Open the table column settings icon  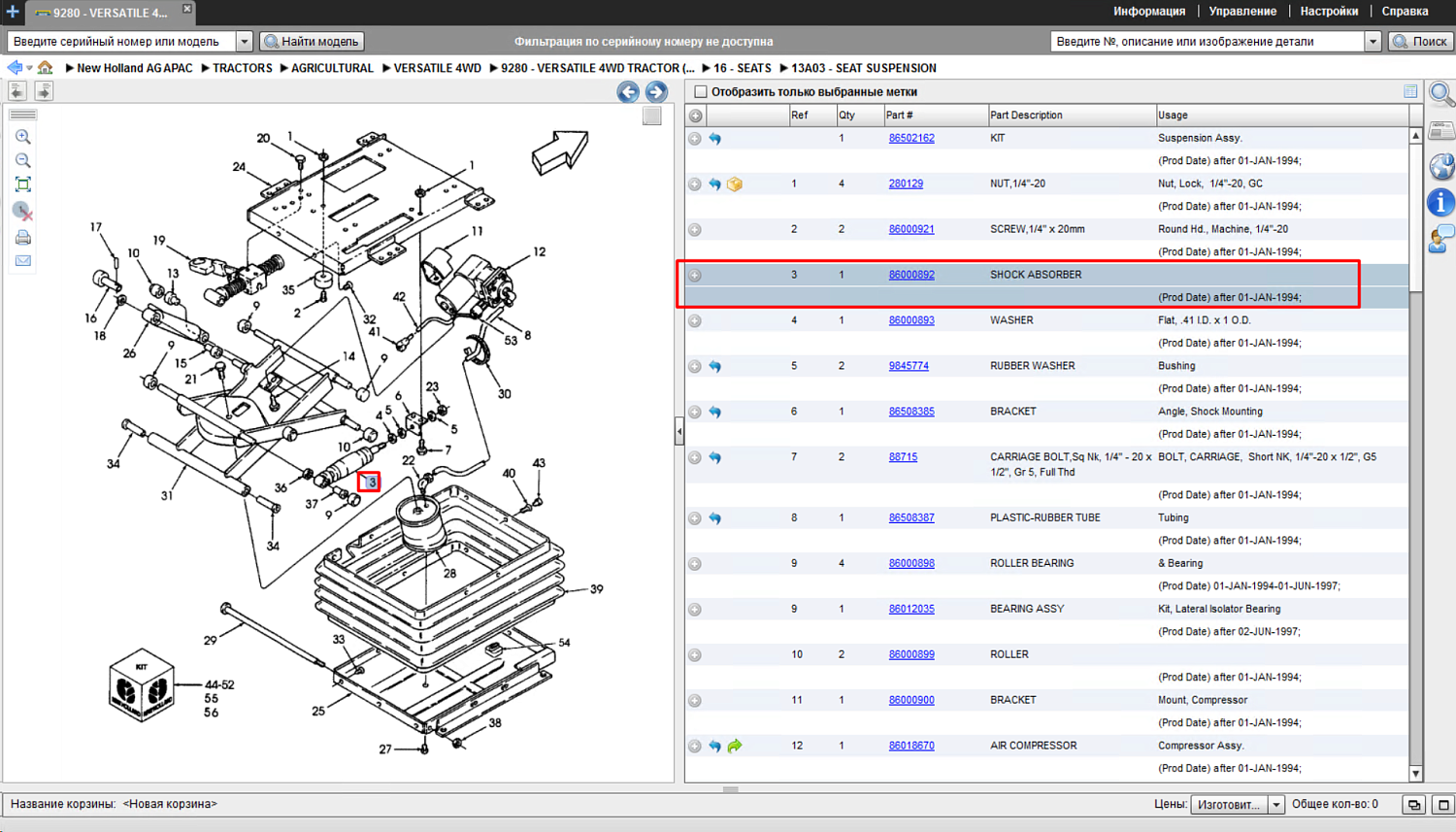coord(1410,91)
